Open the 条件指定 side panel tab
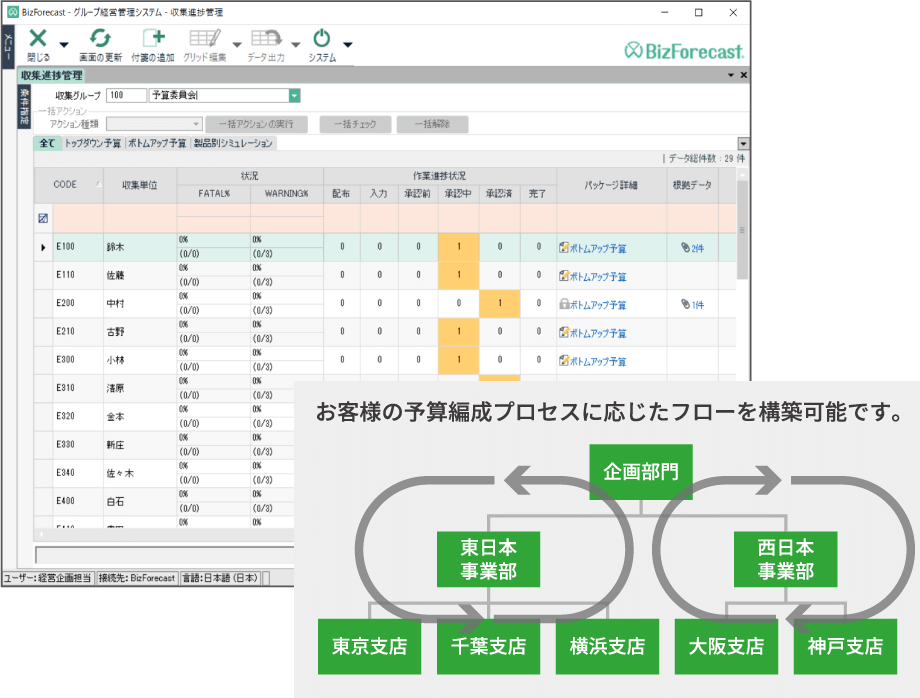This screenshot has height=698, width=920. tap(24, 107)
